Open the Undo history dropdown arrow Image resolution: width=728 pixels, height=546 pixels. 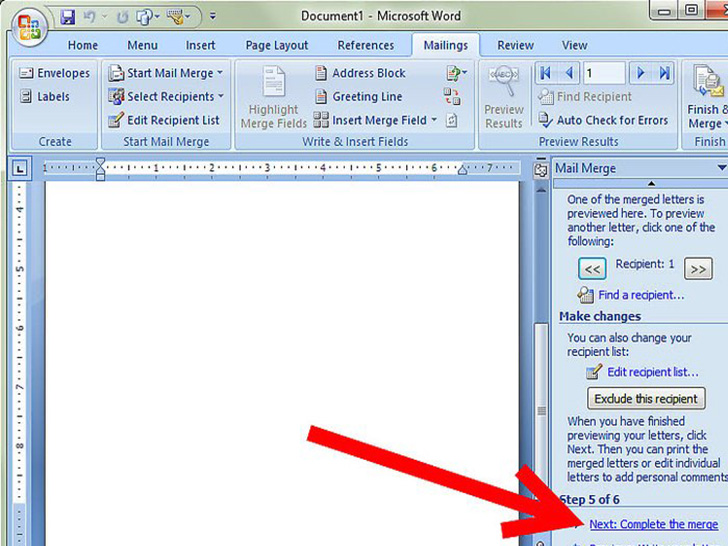[104, 17]
